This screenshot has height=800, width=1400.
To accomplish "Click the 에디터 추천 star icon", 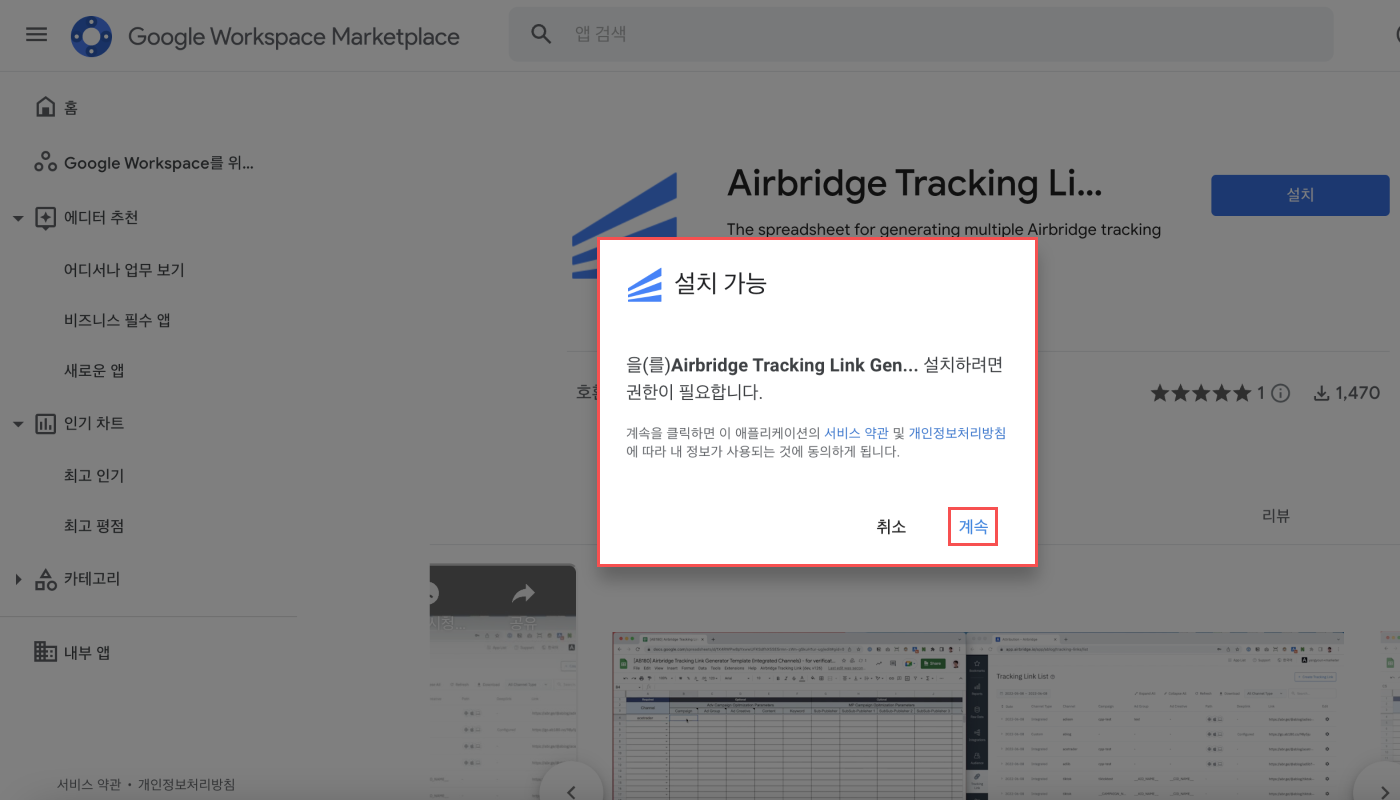I will tap(45, 218).
